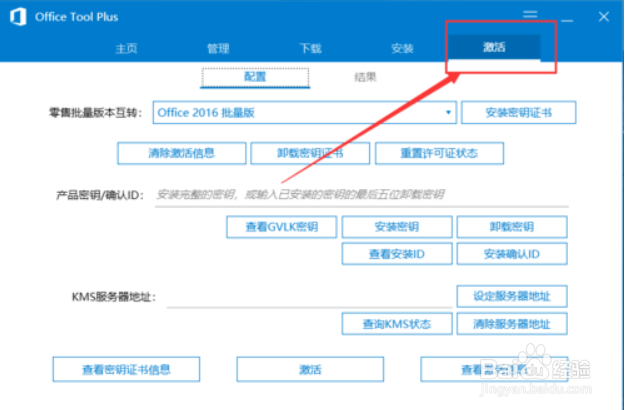Click 查看安装ID button
The height and width of the screenshot is (410, 625).
click(397, 254)
